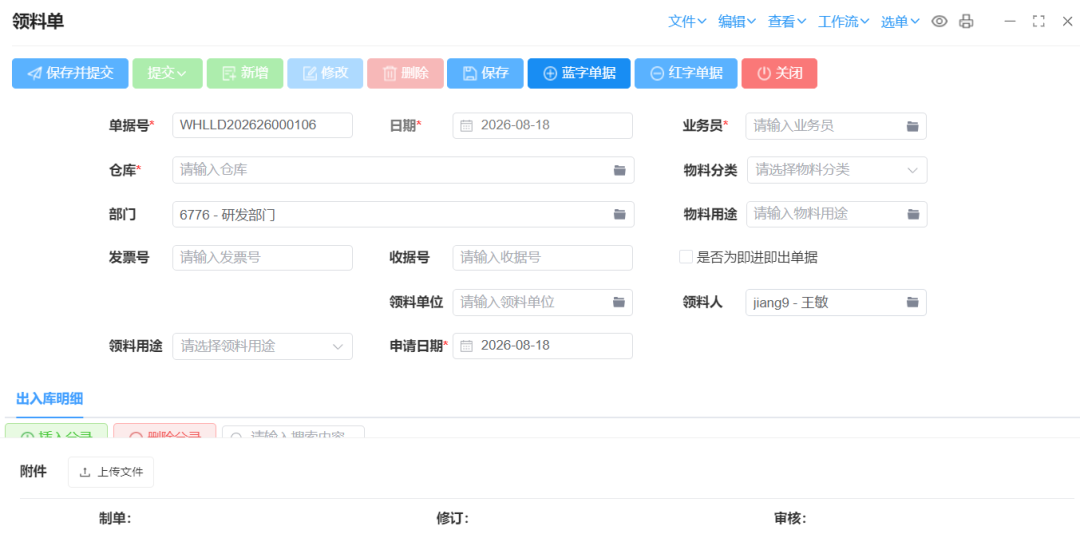Screen dimensions: 1080x534
Task: Click the eye preview icon
Action: (x=939, y=21)
